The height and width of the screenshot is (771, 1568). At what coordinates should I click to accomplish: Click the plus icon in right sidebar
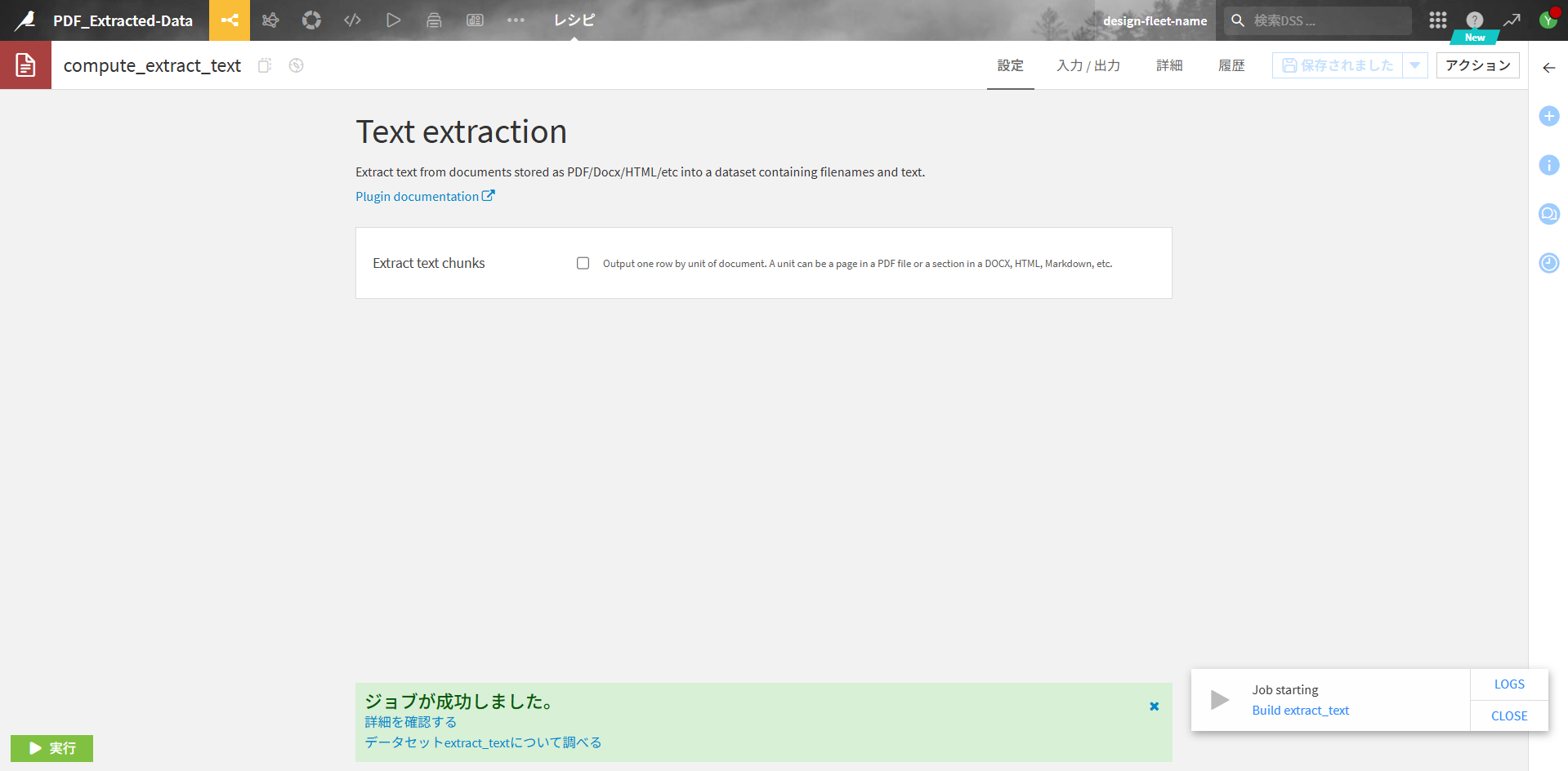(x=1548, y=116)
